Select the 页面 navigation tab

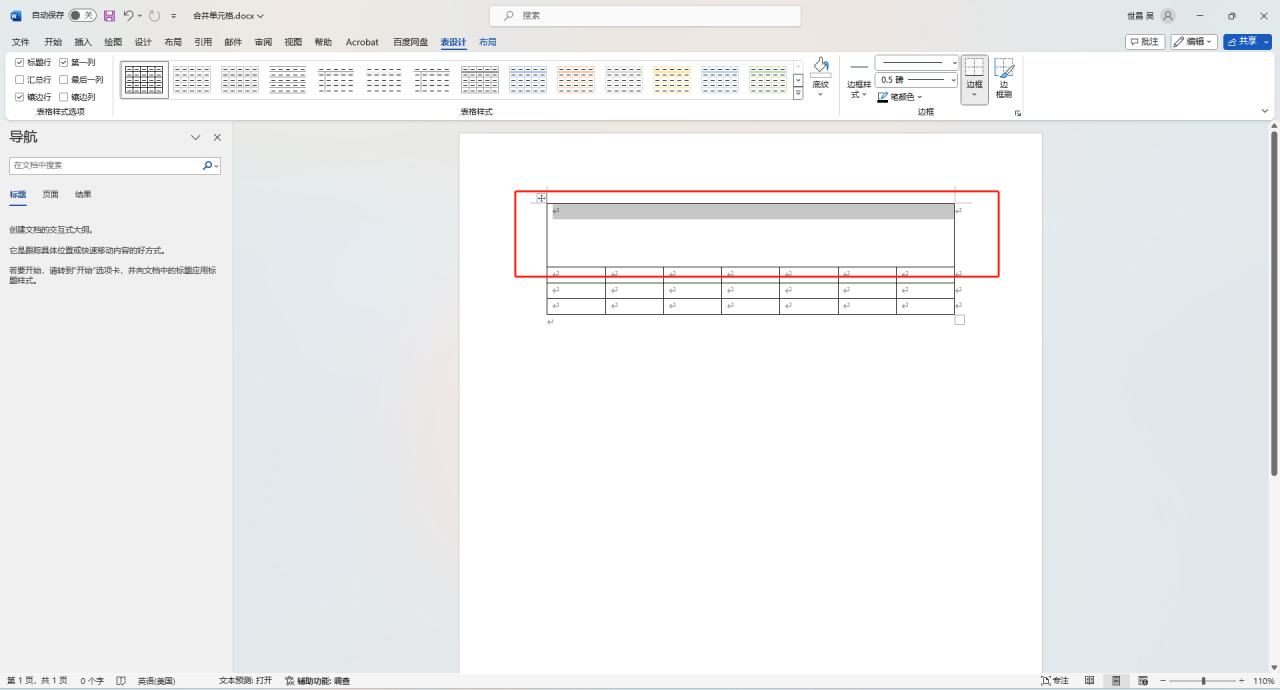click(x=50, y=194)
